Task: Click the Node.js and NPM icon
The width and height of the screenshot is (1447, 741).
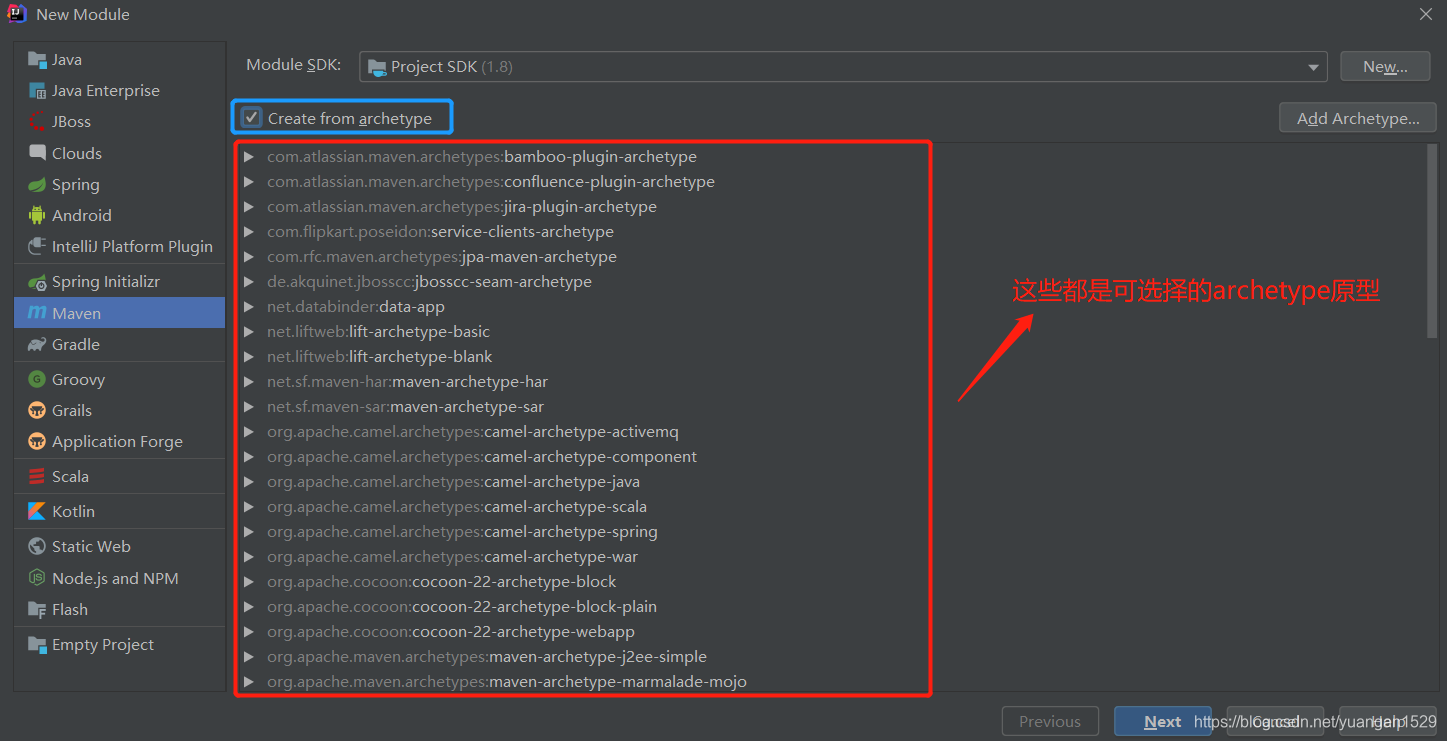Action: click(37, 578)
